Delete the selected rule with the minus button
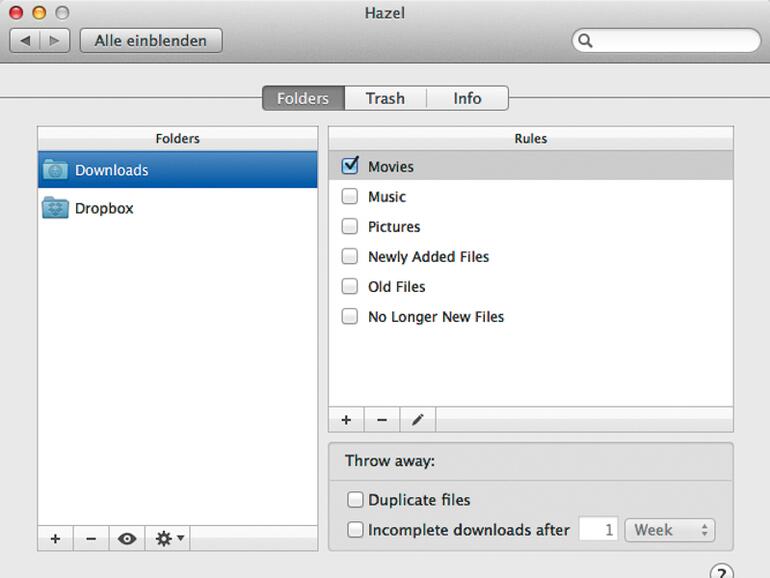 tap(382, 420)
